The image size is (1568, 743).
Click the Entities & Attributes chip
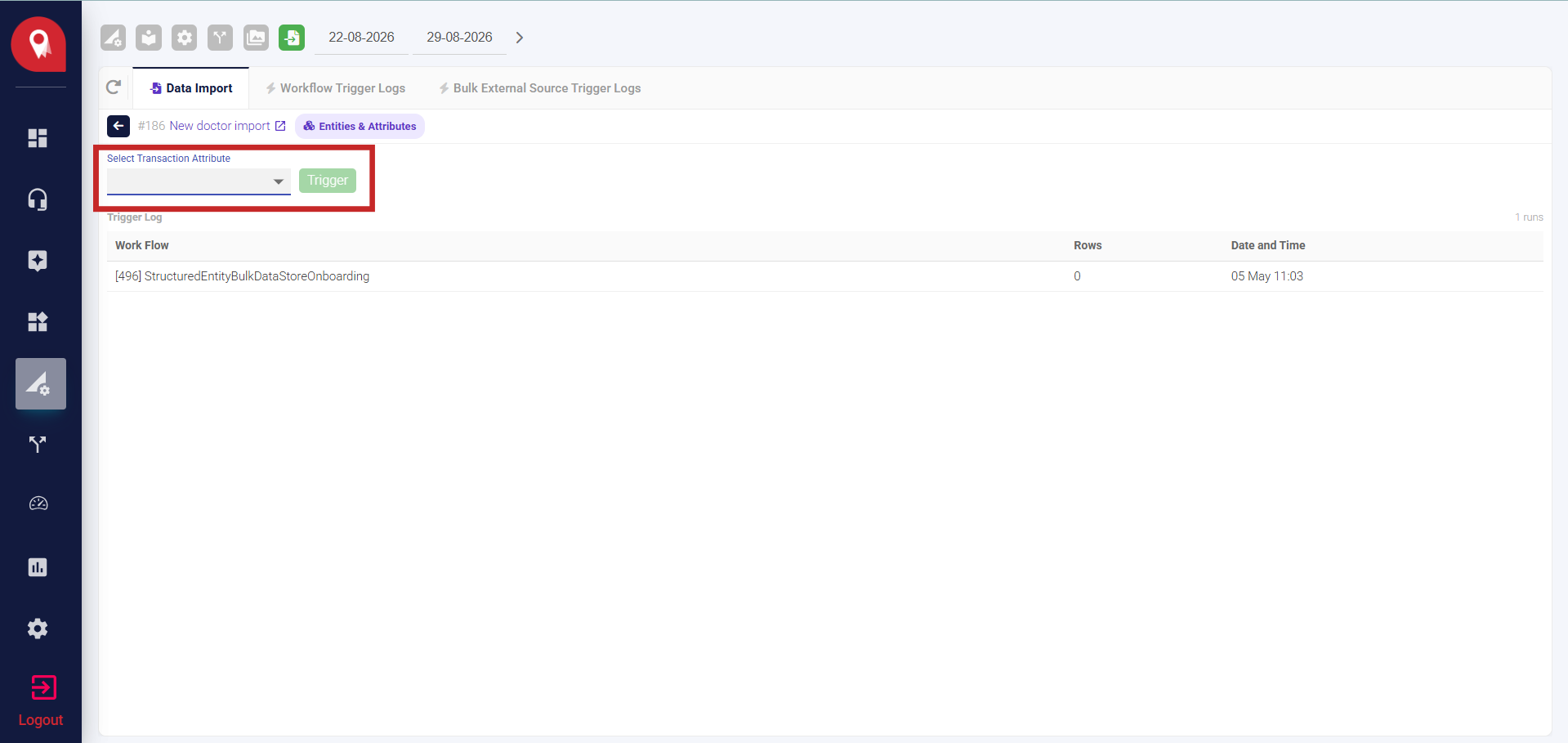(x=360, y=126)
